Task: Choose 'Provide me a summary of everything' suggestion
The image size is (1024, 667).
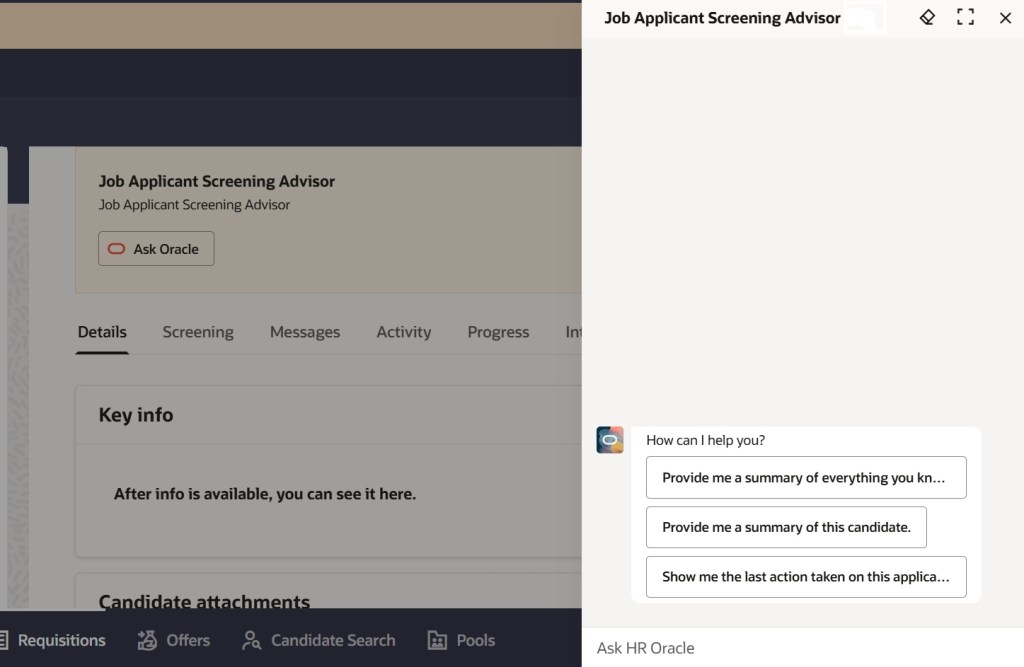Action: (806, 477)
